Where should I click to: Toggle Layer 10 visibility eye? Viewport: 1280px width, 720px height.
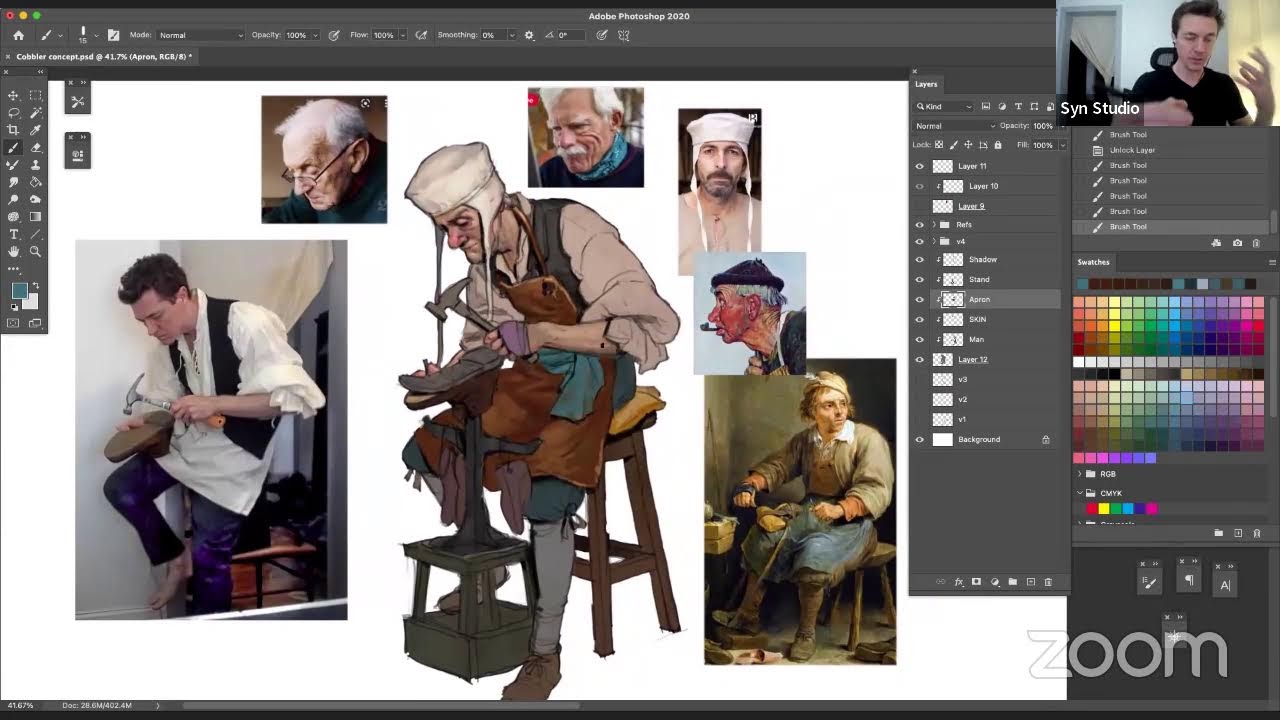coord(919,186)
